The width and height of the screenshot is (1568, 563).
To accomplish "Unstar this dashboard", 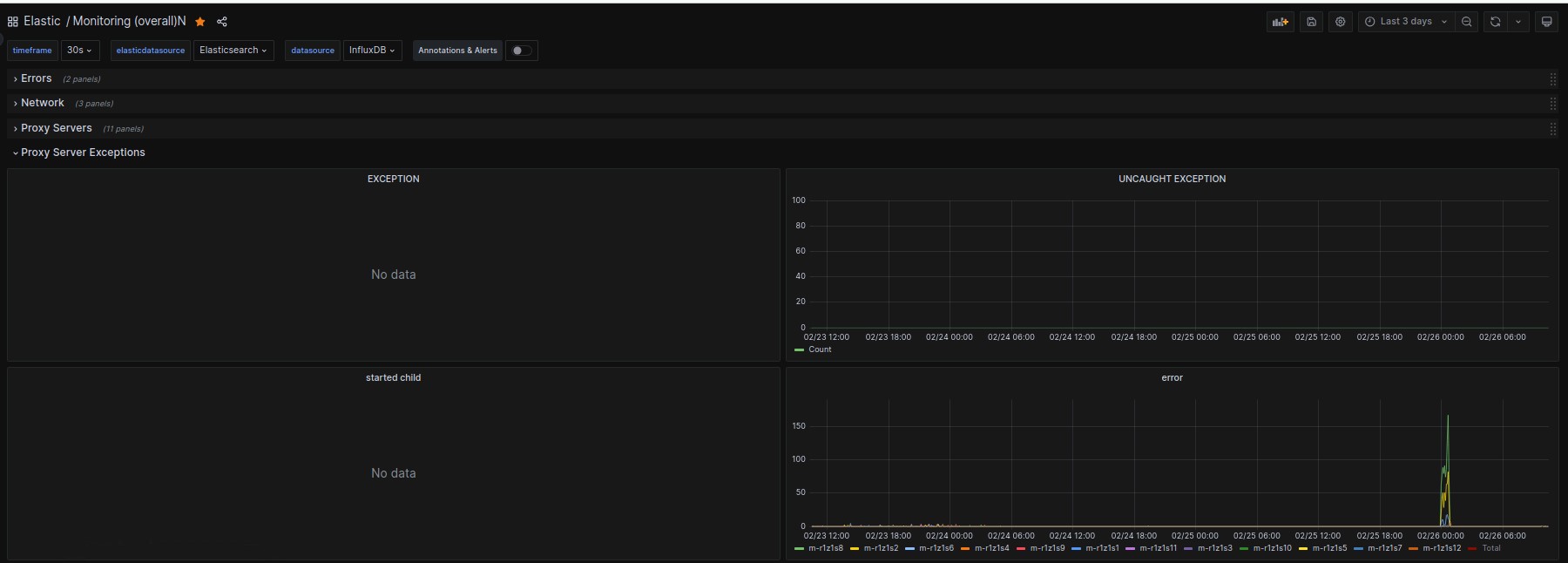I will pos(200,22).
